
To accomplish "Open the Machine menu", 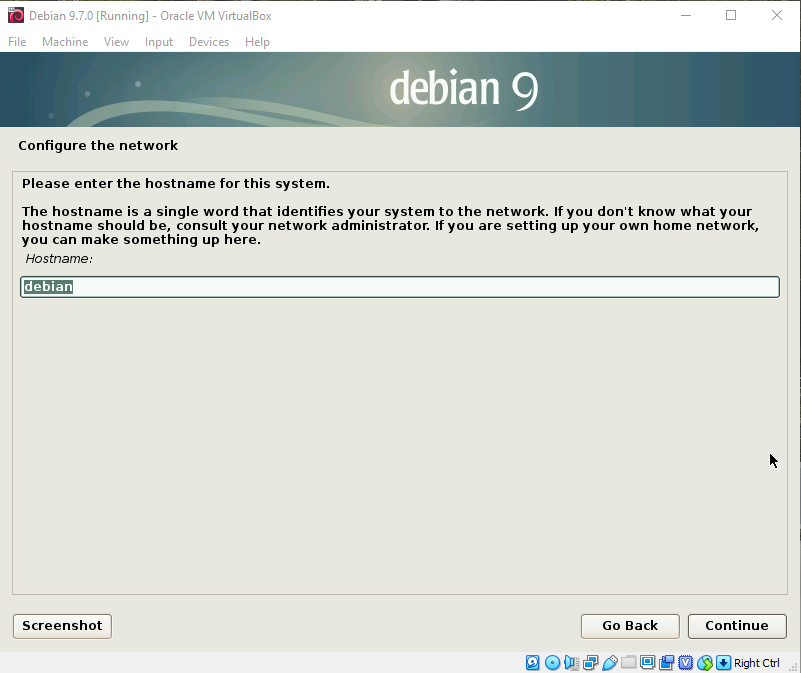I will pyautogui.click(x=65, y=42).
